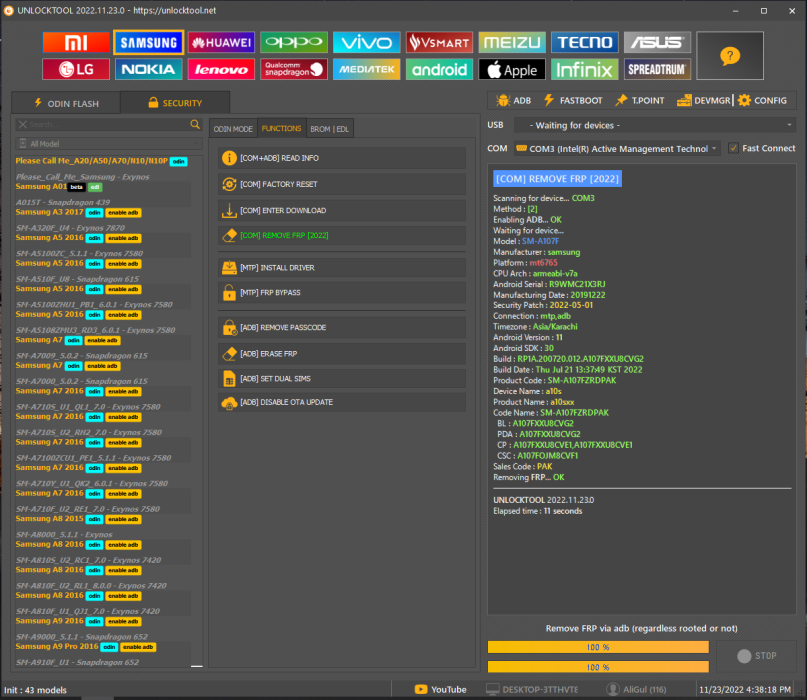Choose the Huawei brand logo
807x700 pixels.
[221, 43]
